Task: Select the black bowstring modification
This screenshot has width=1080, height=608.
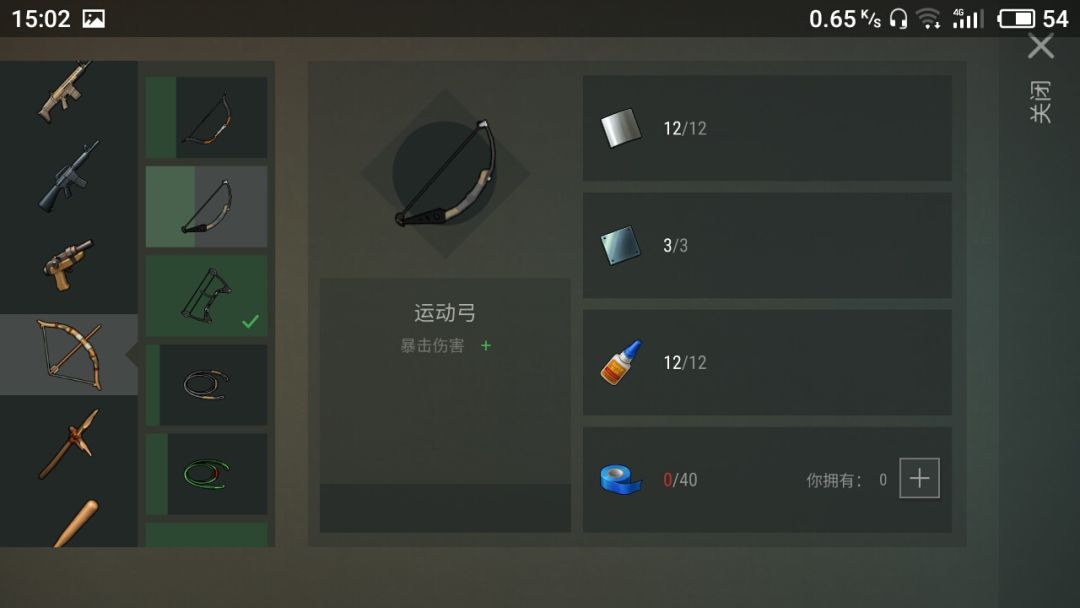Action: [207, 385]
